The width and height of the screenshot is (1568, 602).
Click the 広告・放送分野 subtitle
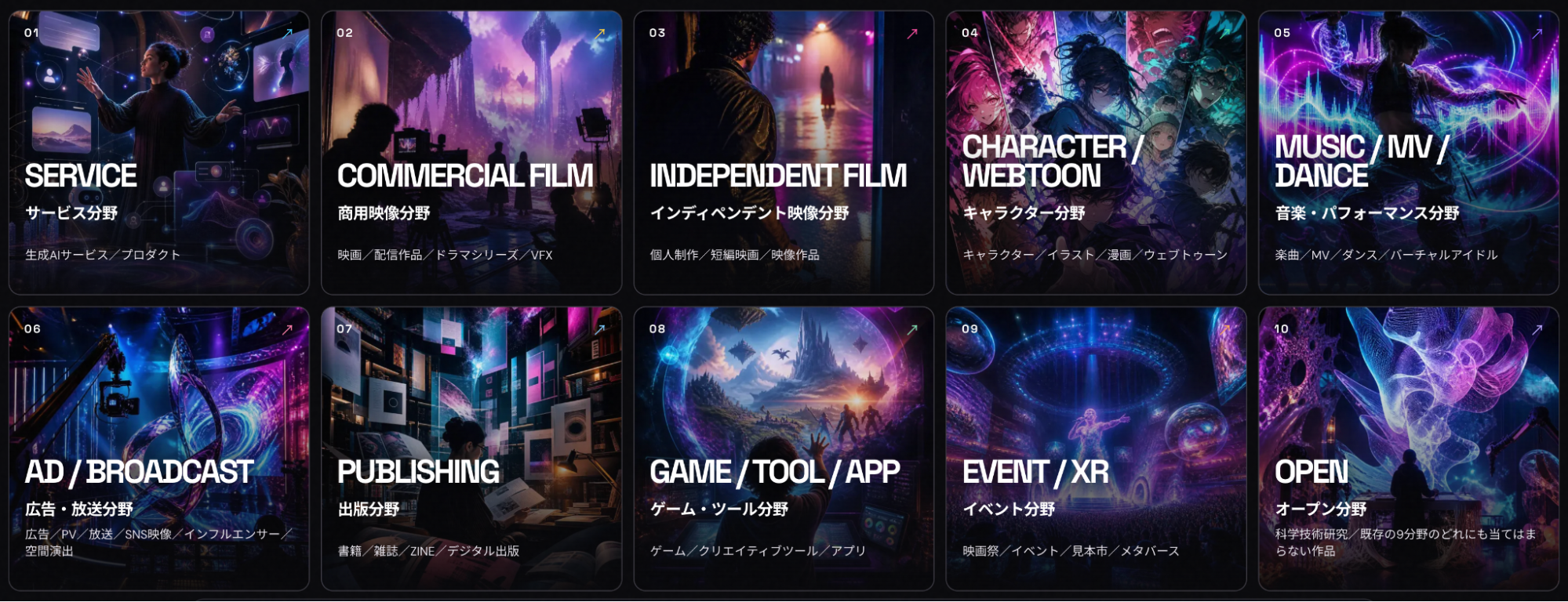(79, 510)
